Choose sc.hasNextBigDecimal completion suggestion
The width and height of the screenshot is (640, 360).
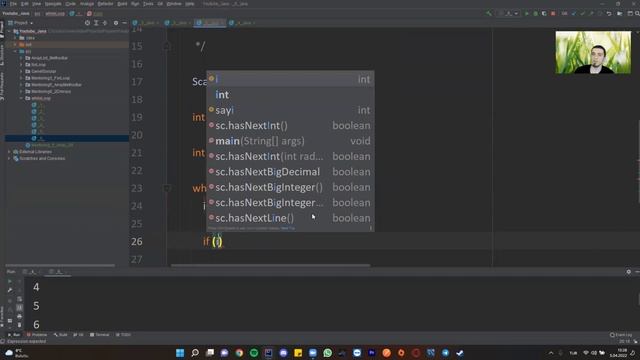[x=290, y=172]
